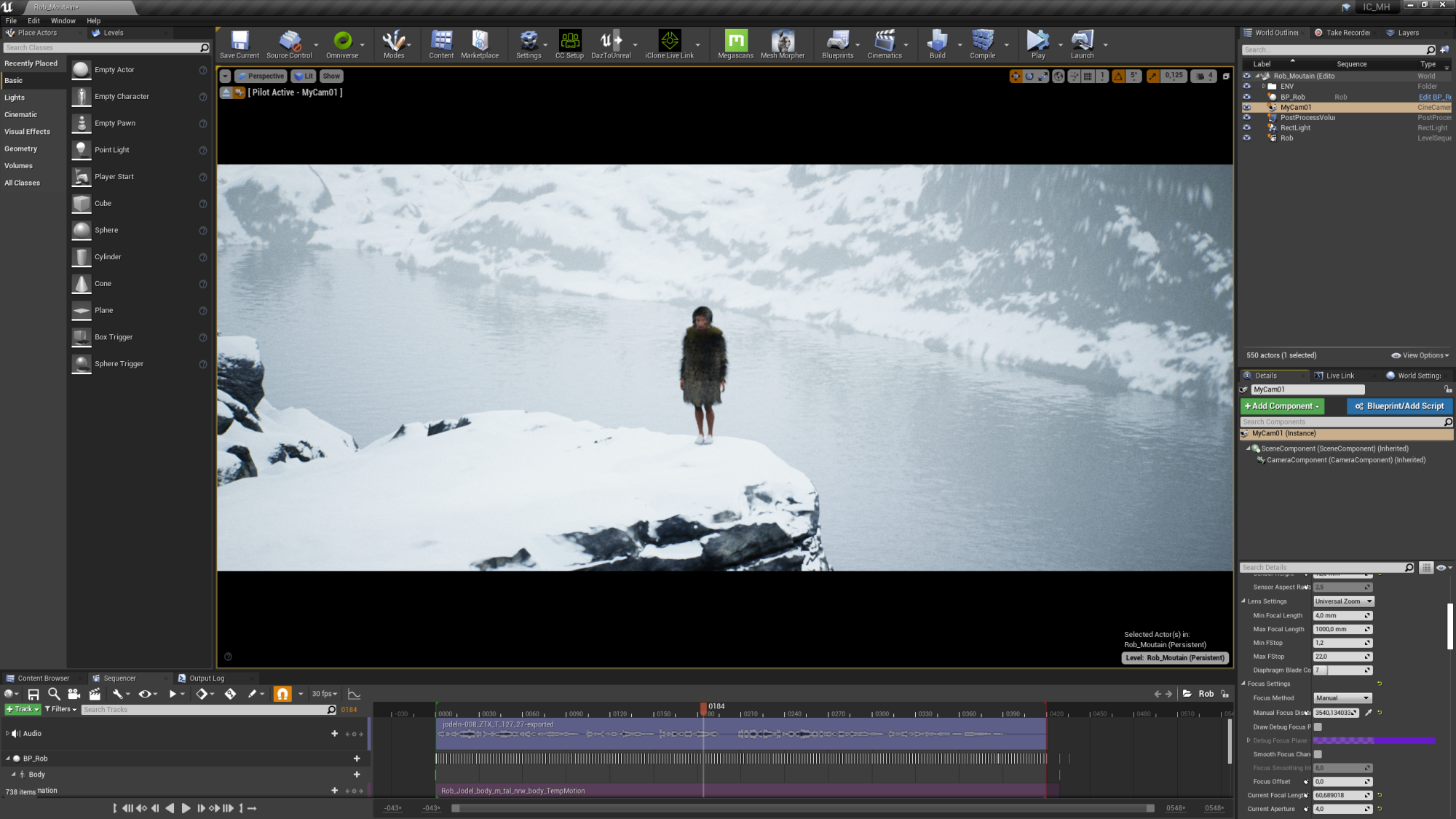
Task: Switch to the Take Recorder tab
Action: [1348, 33]
